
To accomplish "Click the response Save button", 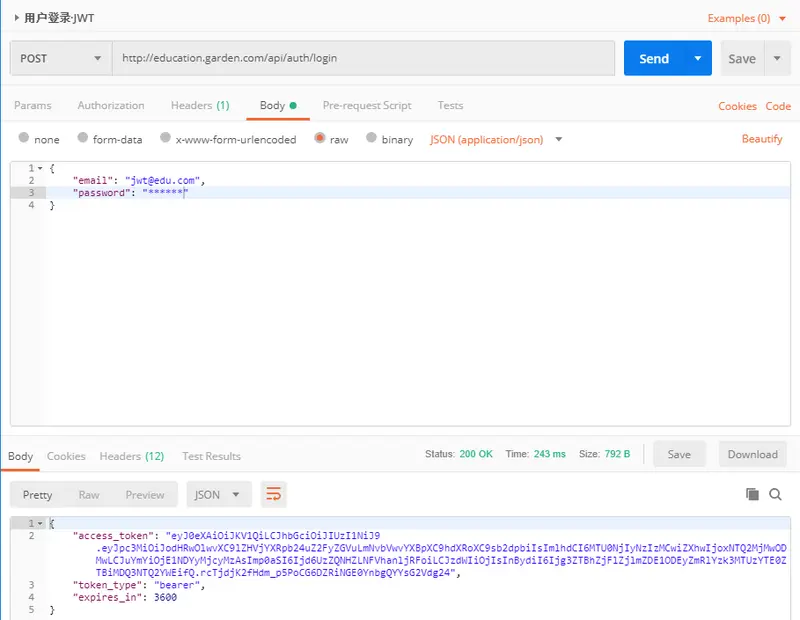I will (x=679, y=454).
